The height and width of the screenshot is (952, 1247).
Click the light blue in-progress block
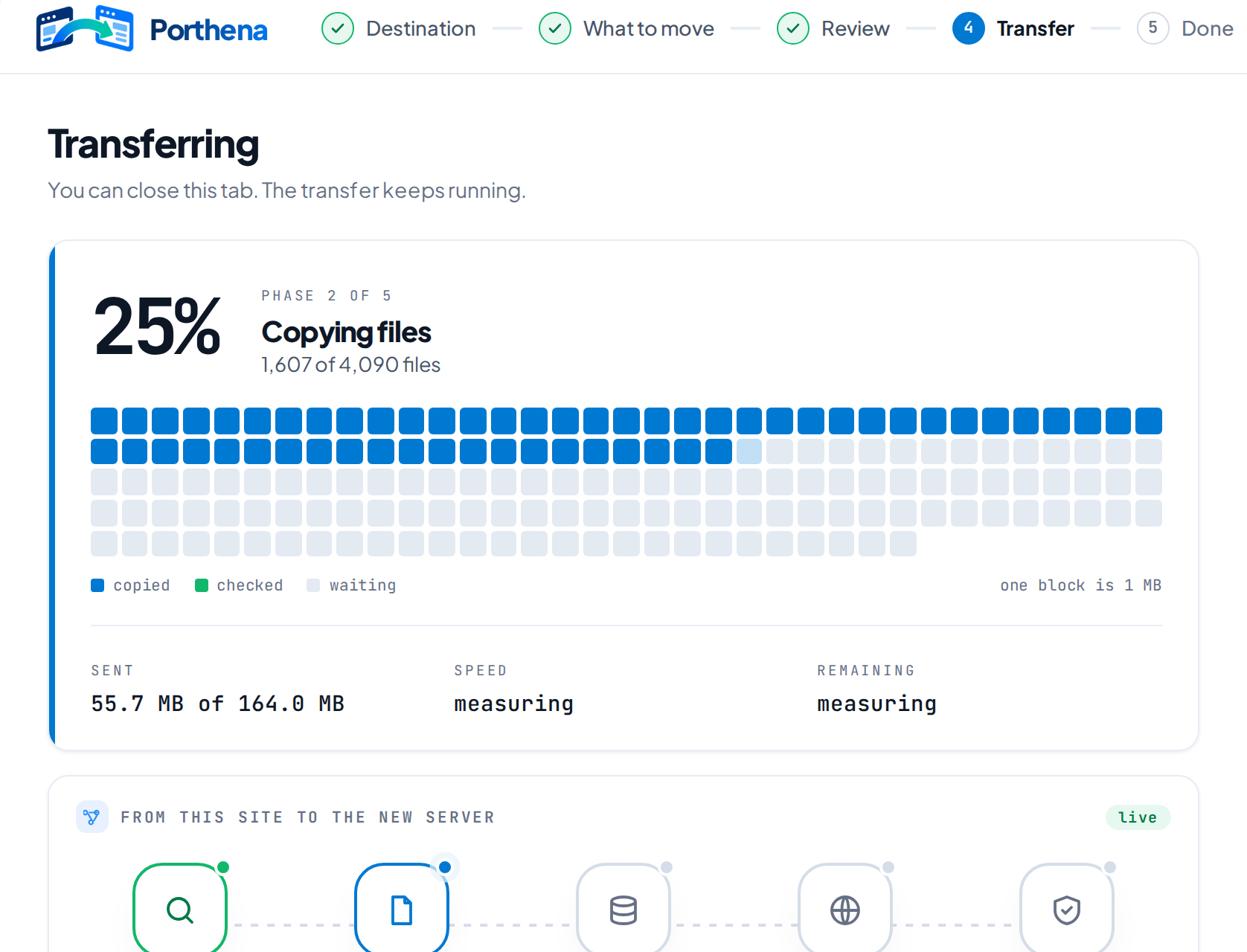[x=749, y=451]
